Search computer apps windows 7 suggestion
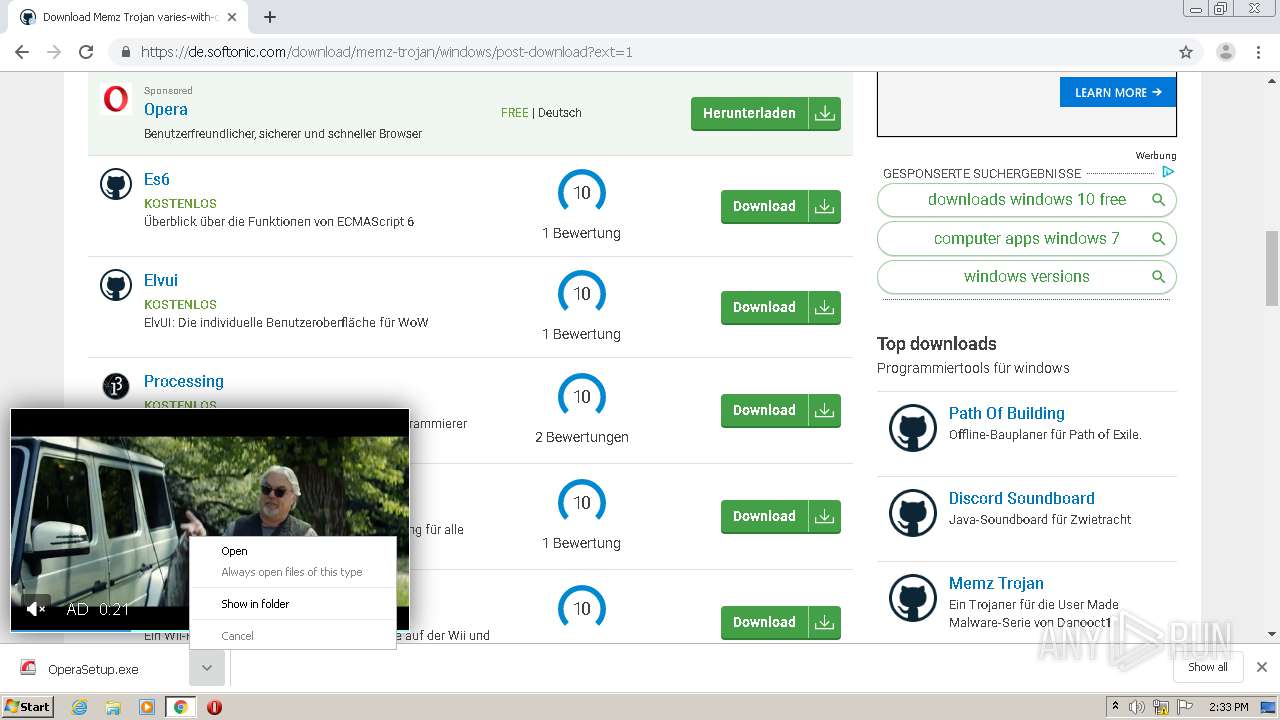 point(1027,239)
